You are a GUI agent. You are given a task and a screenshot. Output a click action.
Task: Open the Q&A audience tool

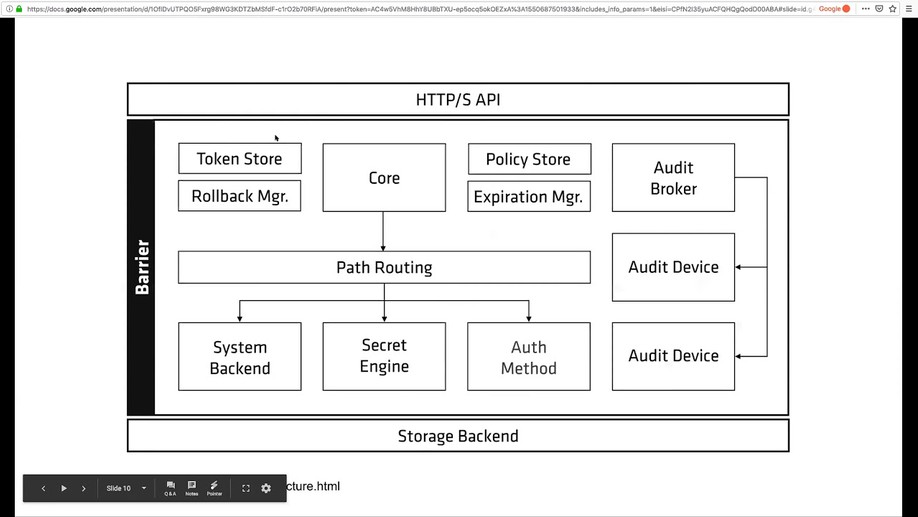170,488
